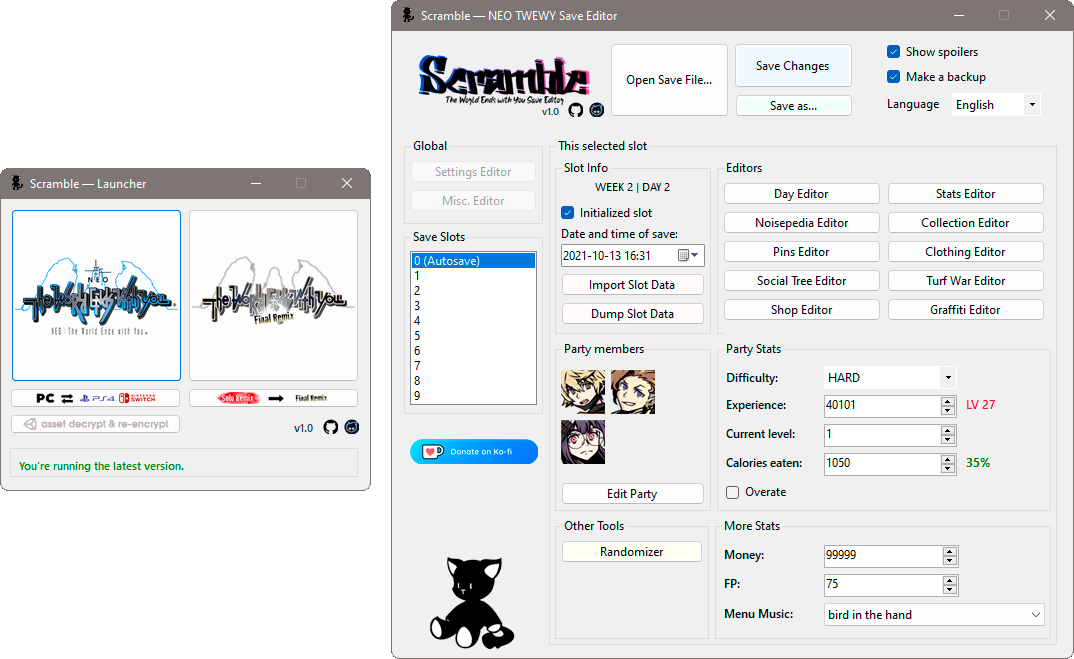Open the Clothing Editor
The height and width of the screenshot is (659, 1074).
pyautogui.click(x=966, y=251)
